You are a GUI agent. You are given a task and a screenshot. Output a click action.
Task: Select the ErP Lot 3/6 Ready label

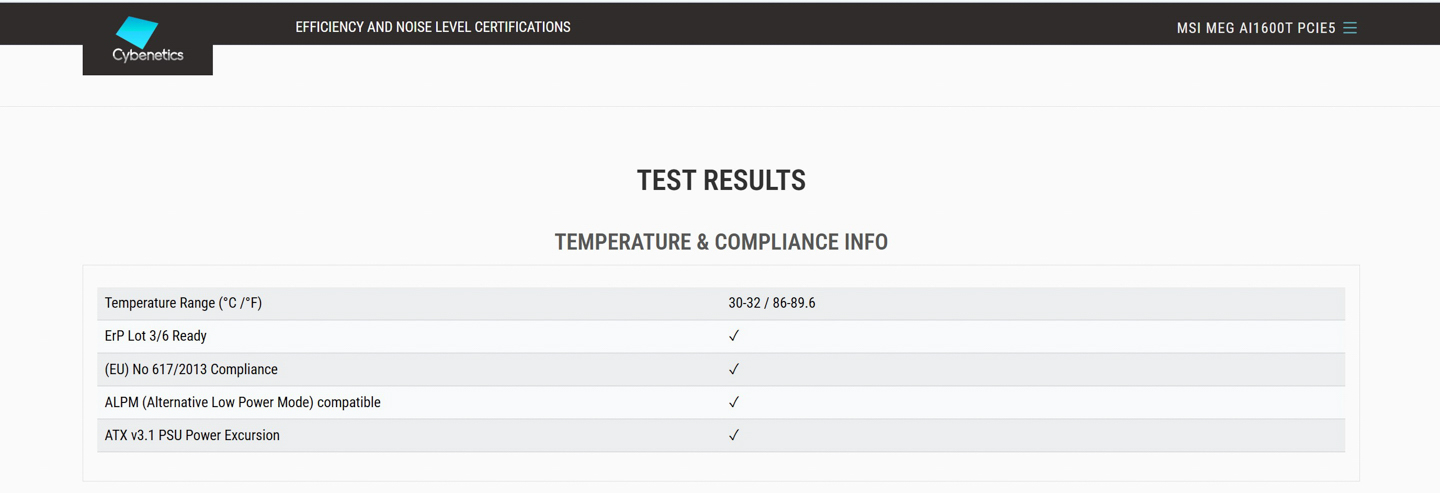[156, 336]
